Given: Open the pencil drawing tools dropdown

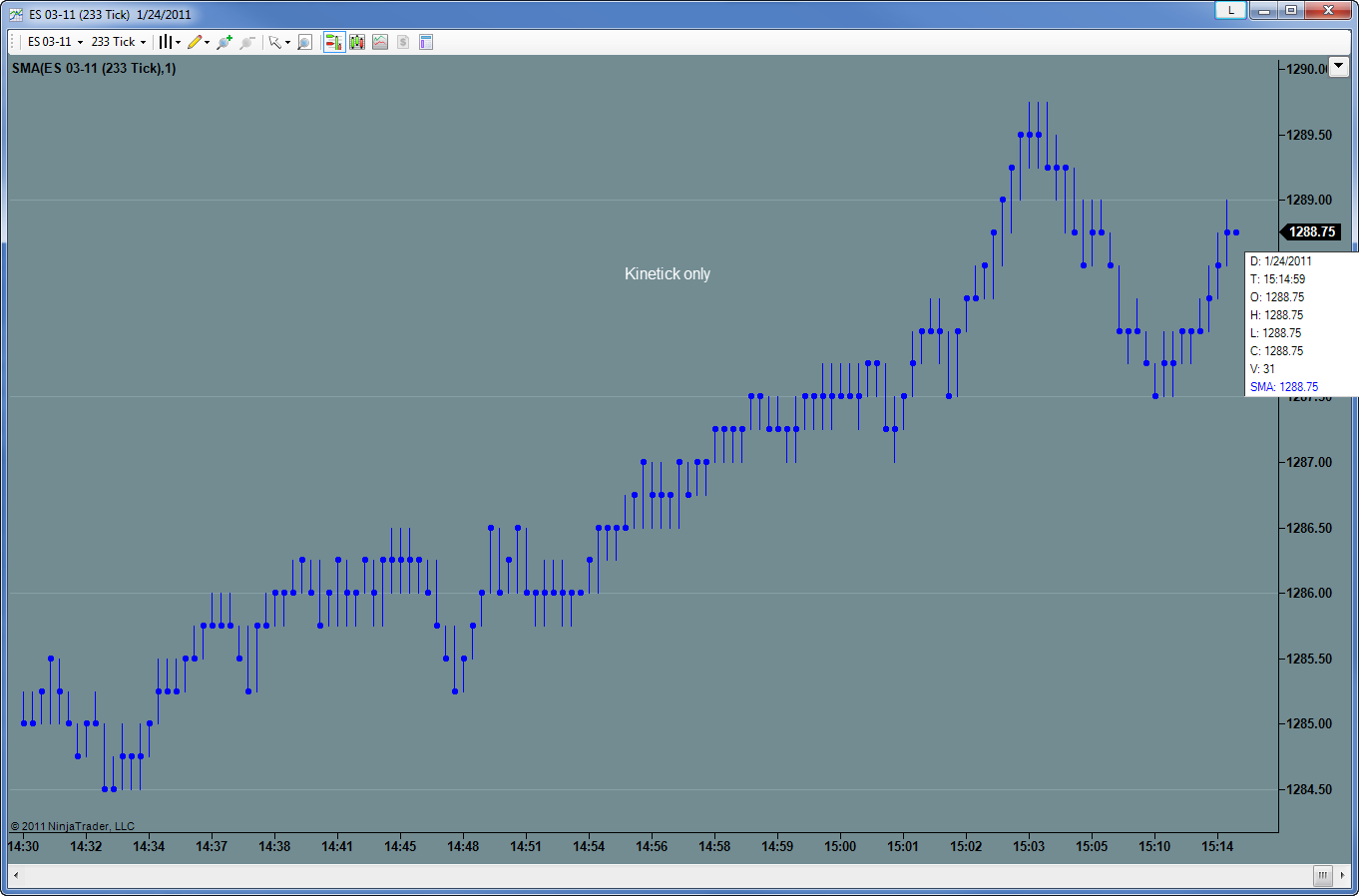Looking at the screenshot, I should tap(199, 42).
